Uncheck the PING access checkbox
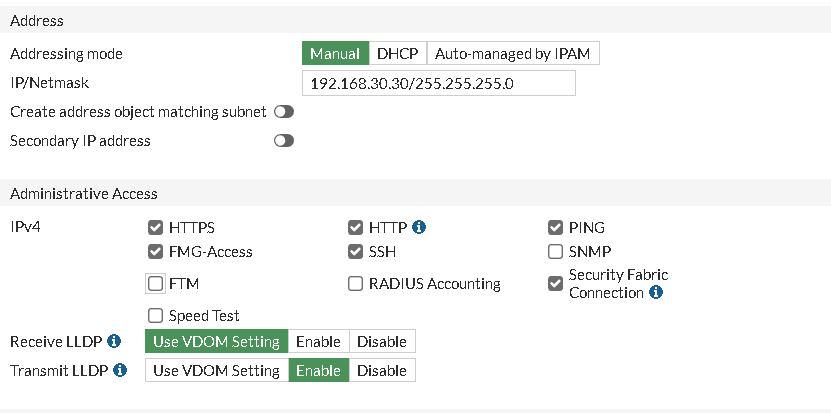The width and height of the screenshot is (831, 413). (555, 228)
